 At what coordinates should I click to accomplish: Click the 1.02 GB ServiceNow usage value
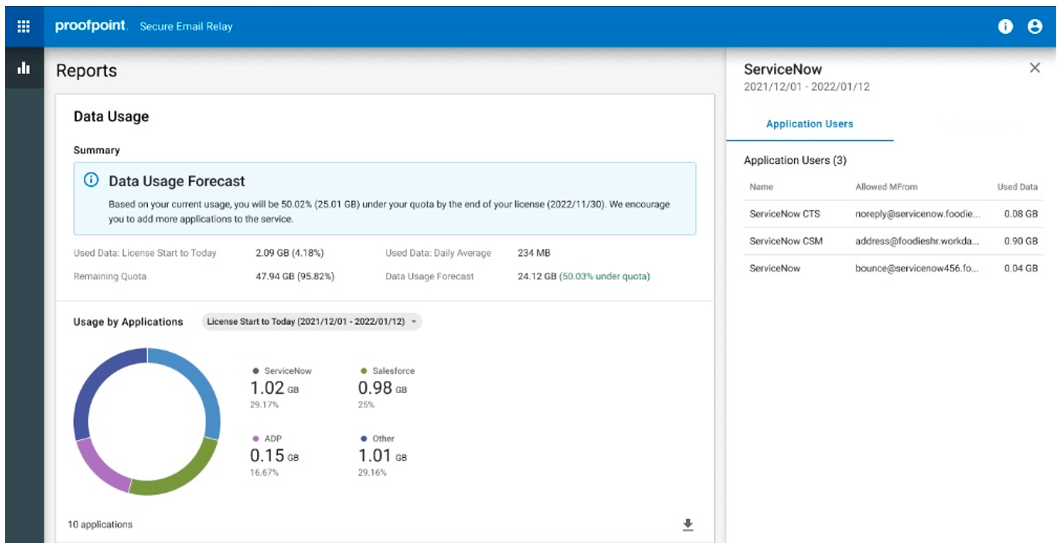(x=274, y=388)
